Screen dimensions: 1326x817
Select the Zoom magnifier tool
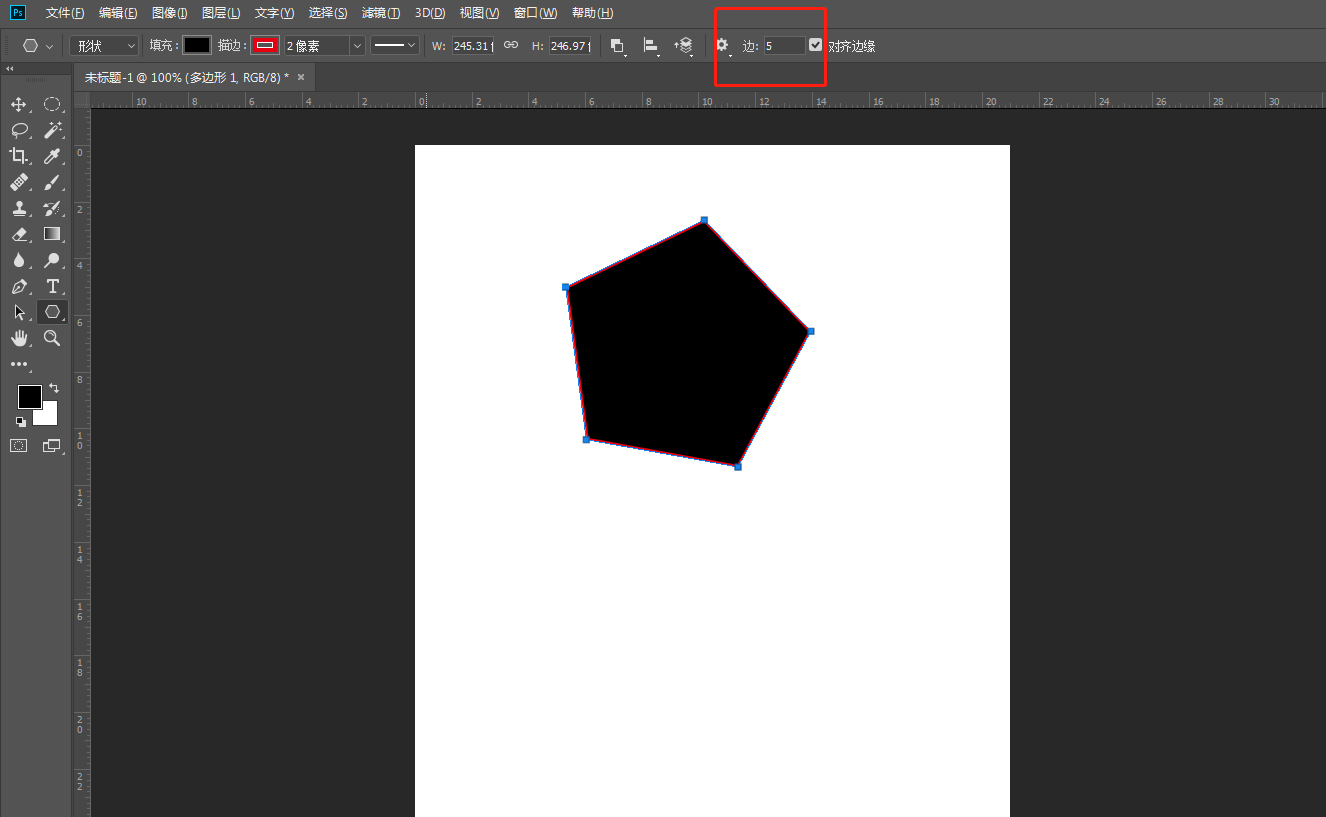coord(52,339)
